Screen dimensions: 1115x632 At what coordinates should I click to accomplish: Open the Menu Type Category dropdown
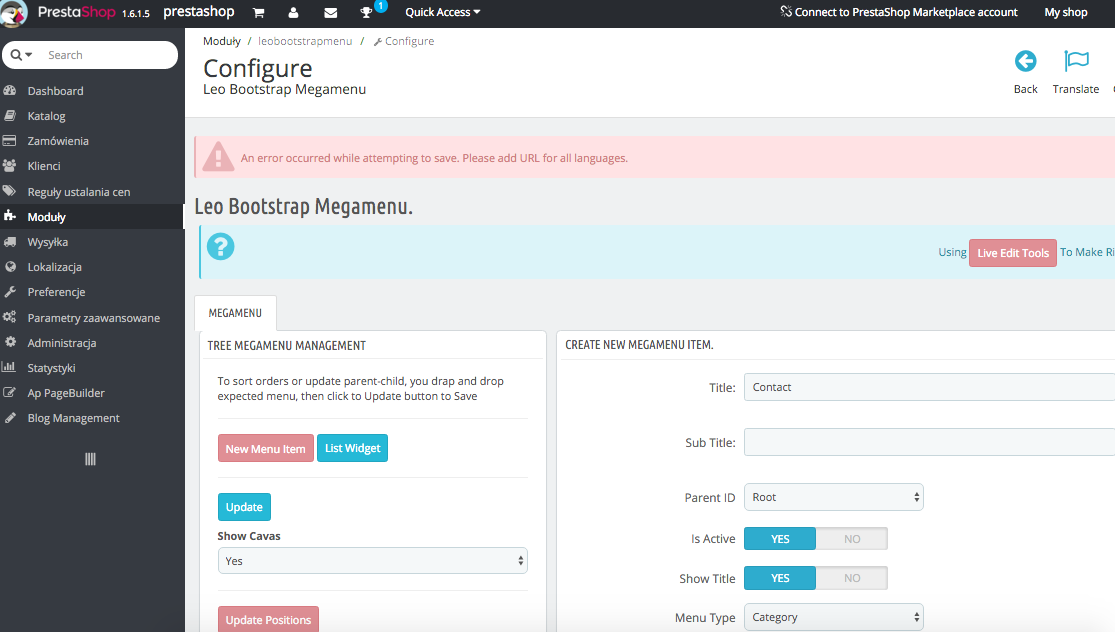(833, 617)
